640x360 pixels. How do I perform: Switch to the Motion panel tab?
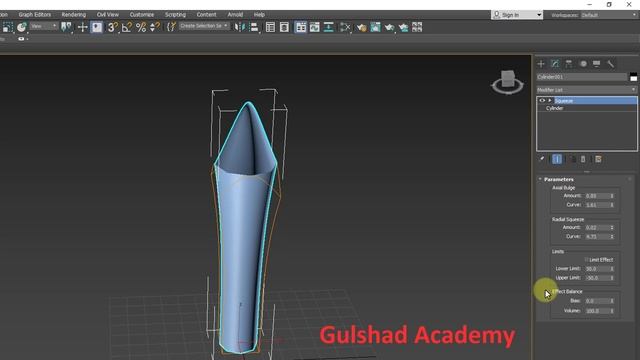[x=583, y=64]
